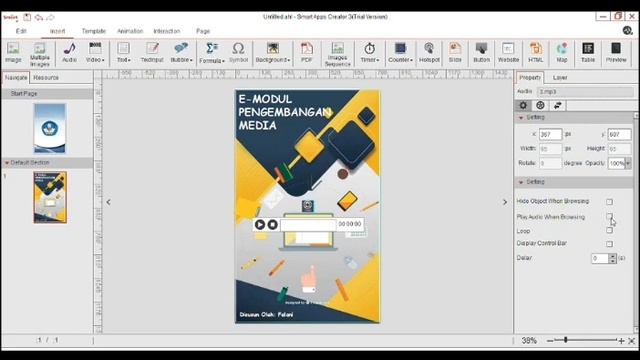Open the Interaction tab
The height and width of the screenshot is (360, 640).
click(x=167, y=31)
